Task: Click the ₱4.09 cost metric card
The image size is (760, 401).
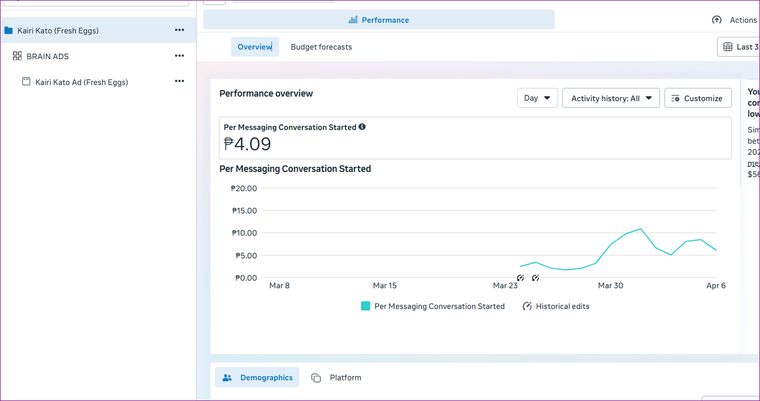Action: coord(475,138)
